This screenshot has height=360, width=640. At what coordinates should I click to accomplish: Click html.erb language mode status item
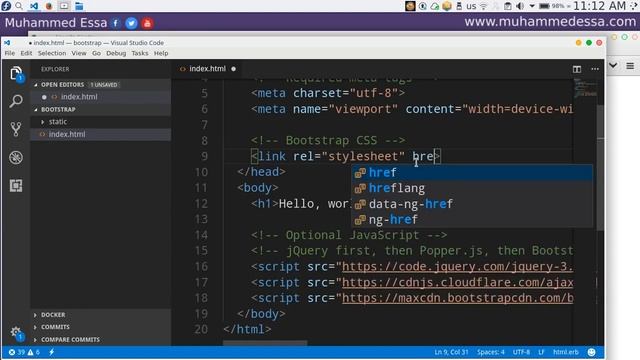coord(566,352)
